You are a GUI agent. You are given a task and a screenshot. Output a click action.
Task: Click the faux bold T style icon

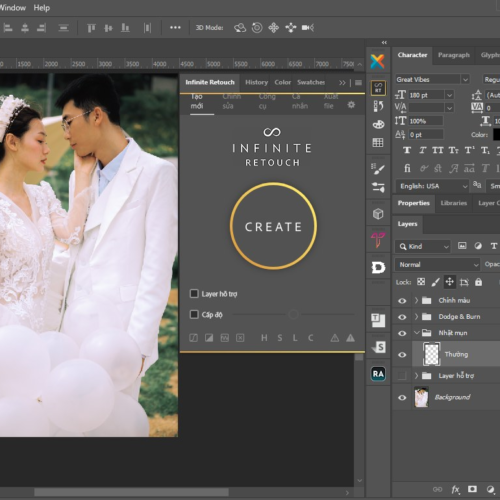(x=407, y=151)
